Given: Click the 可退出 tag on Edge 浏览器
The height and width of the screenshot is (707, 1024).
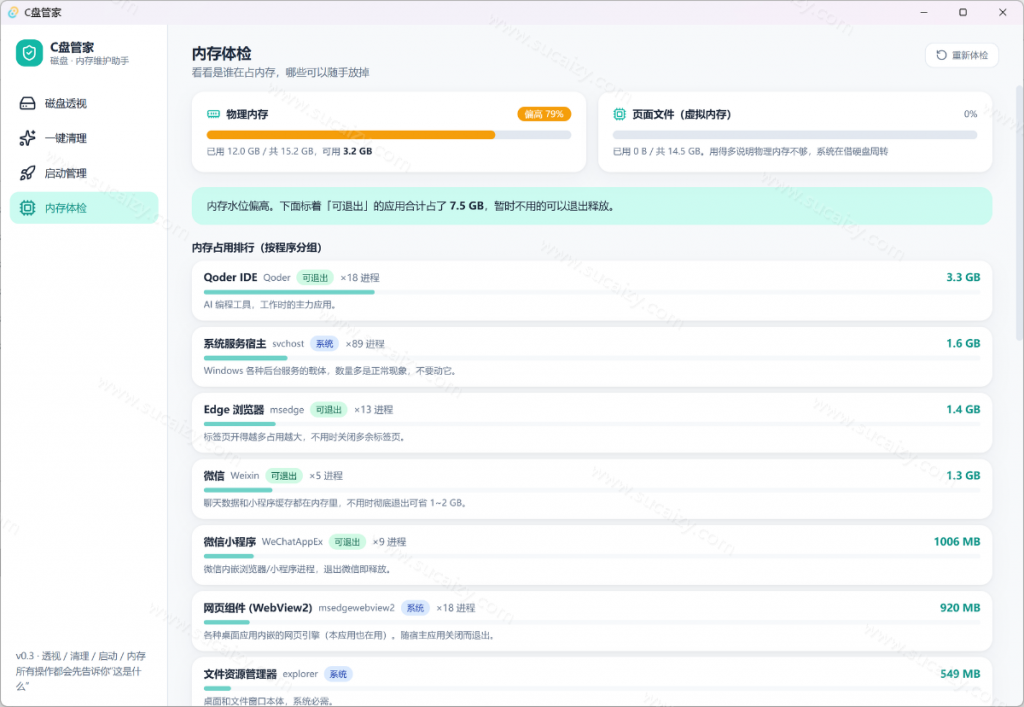Looking at the screenshot, I should coord(328,409).
